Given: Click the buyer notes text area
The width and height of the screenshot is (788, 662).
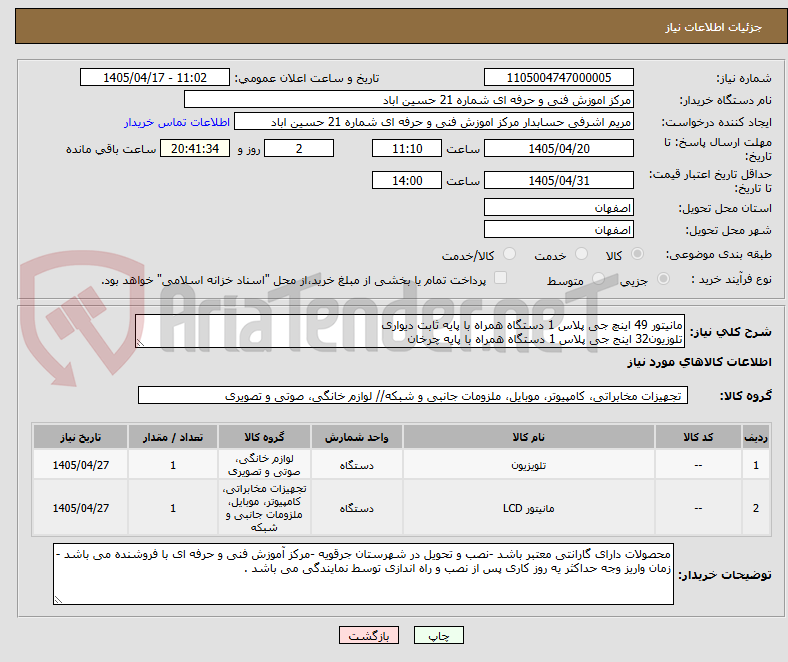Looking at the screenshot, I should click(363, 574).
